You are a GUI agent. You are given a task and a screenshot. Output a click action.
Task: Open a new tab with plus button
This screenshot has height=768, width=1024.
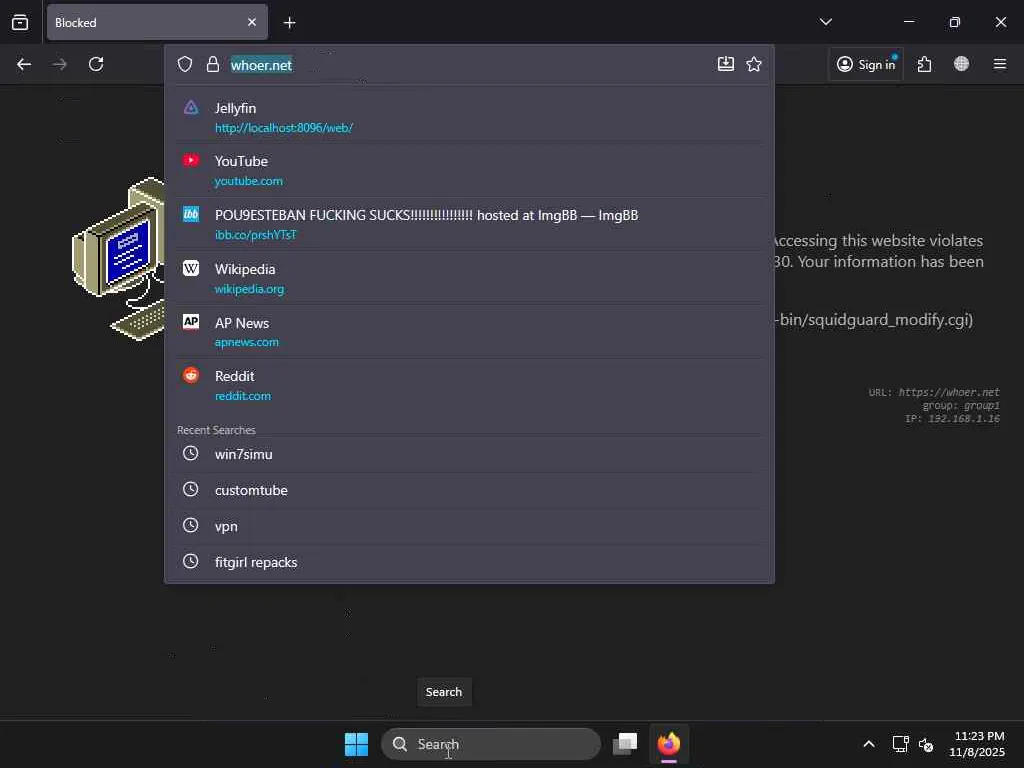(x=290, y=23)
